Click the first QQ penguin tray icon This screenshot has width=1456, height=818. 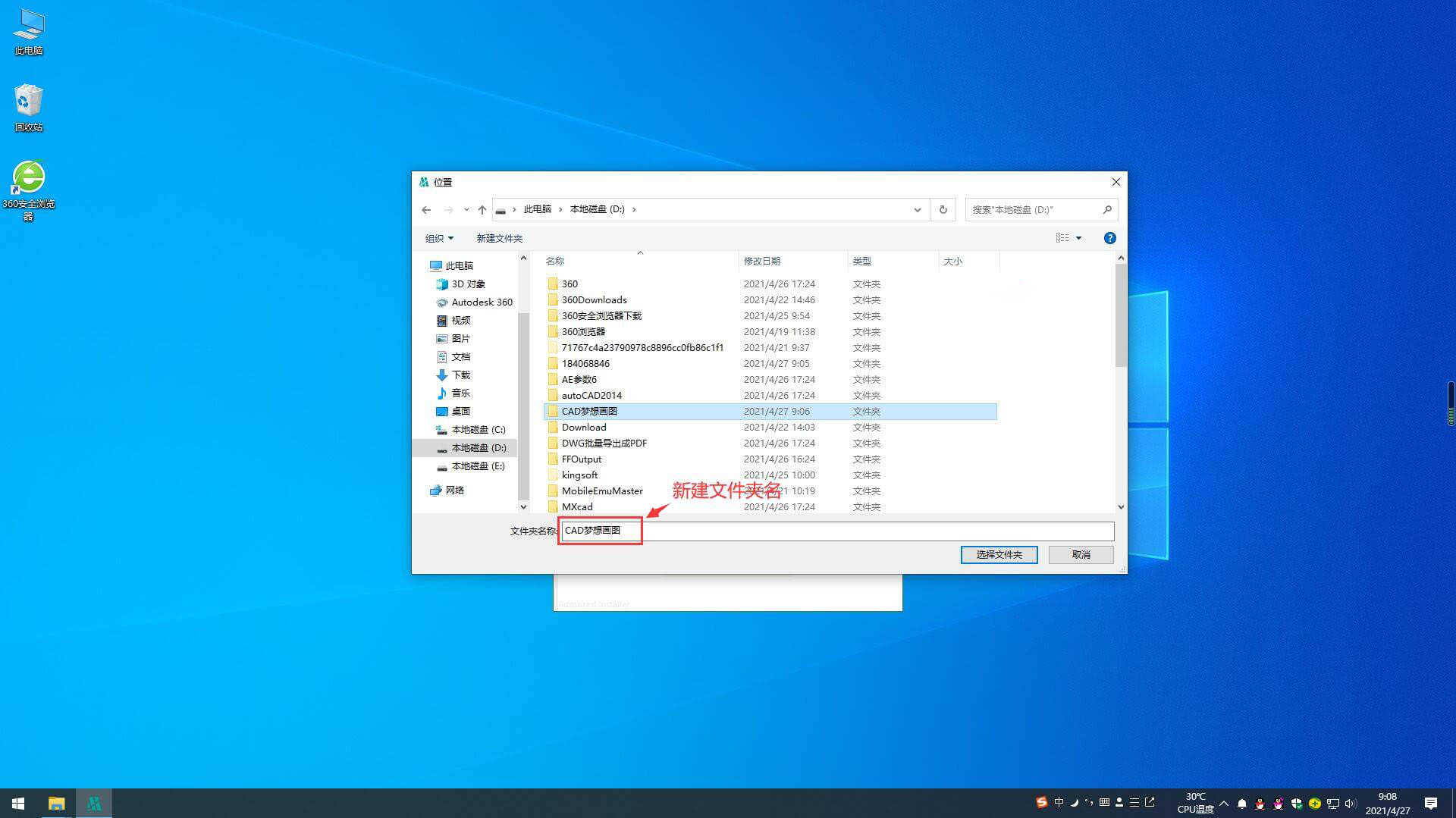(x=1260, y=804)
